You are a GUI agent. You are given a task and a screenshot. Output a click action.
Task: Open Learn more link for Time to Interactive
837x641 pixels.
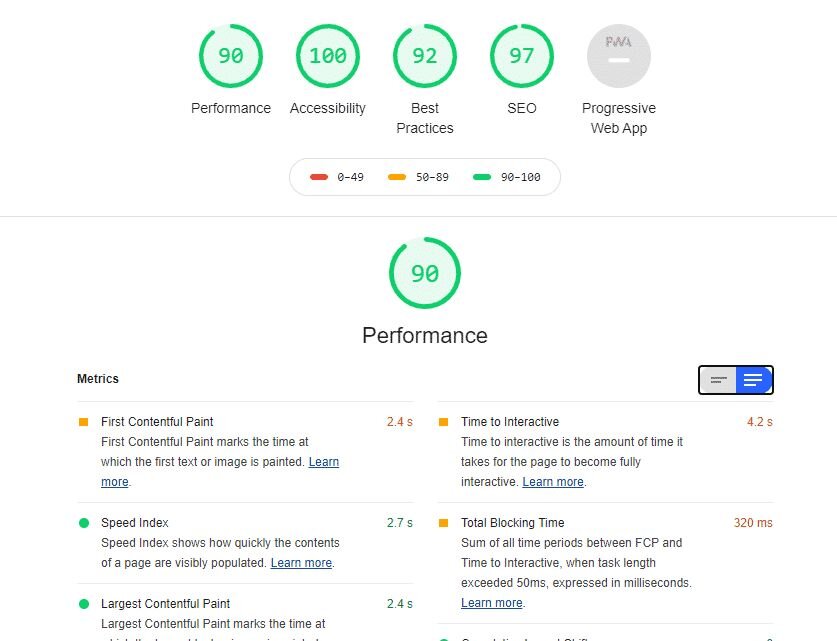click(x=552, y=482)
